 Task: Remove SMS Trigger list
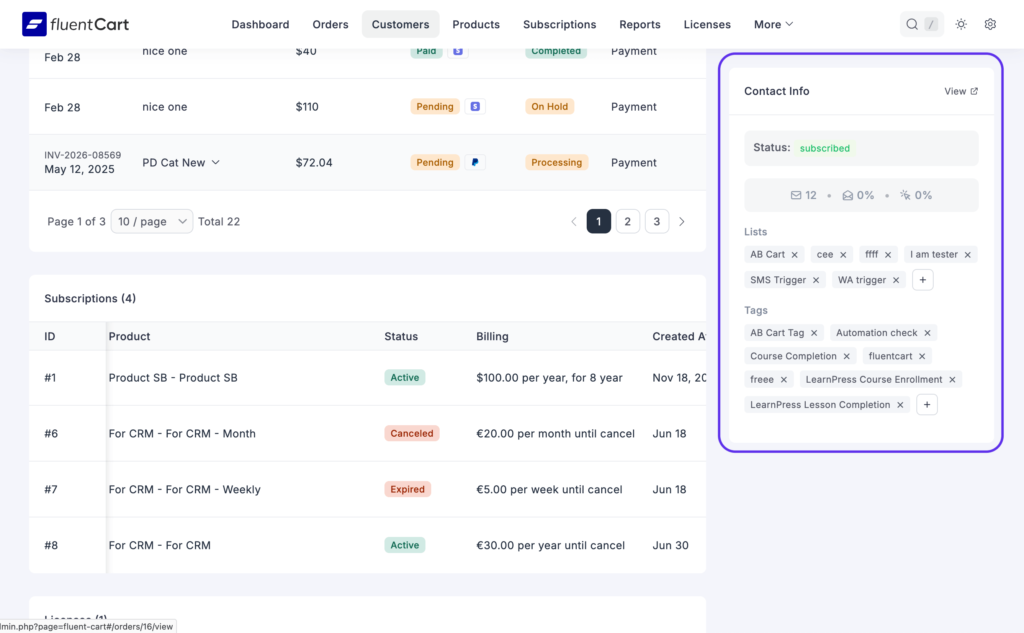click(816, 280)
